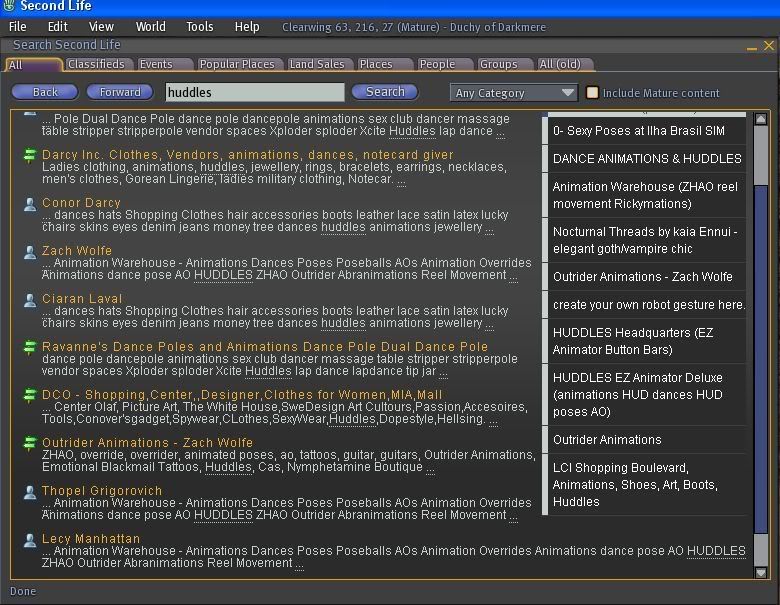The width and height of the screenshot is (780, 605).
Task: Enable the Include Mature content checkbox
Action: pos(592,93)
